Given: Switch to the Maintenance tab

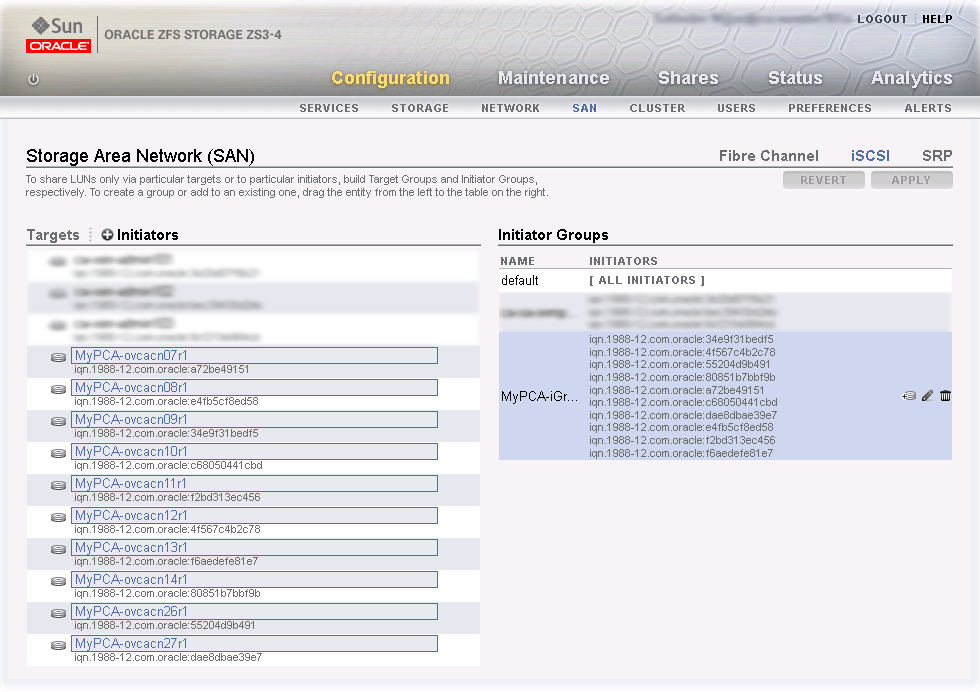Looking at the screenshot, I should point(554,77).
